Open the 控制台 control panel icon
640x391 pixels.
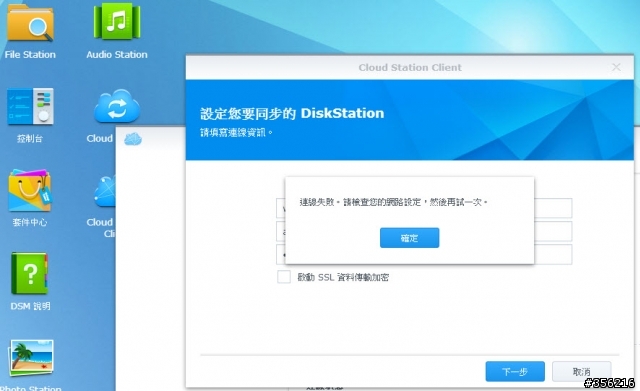tap(30, 106)
